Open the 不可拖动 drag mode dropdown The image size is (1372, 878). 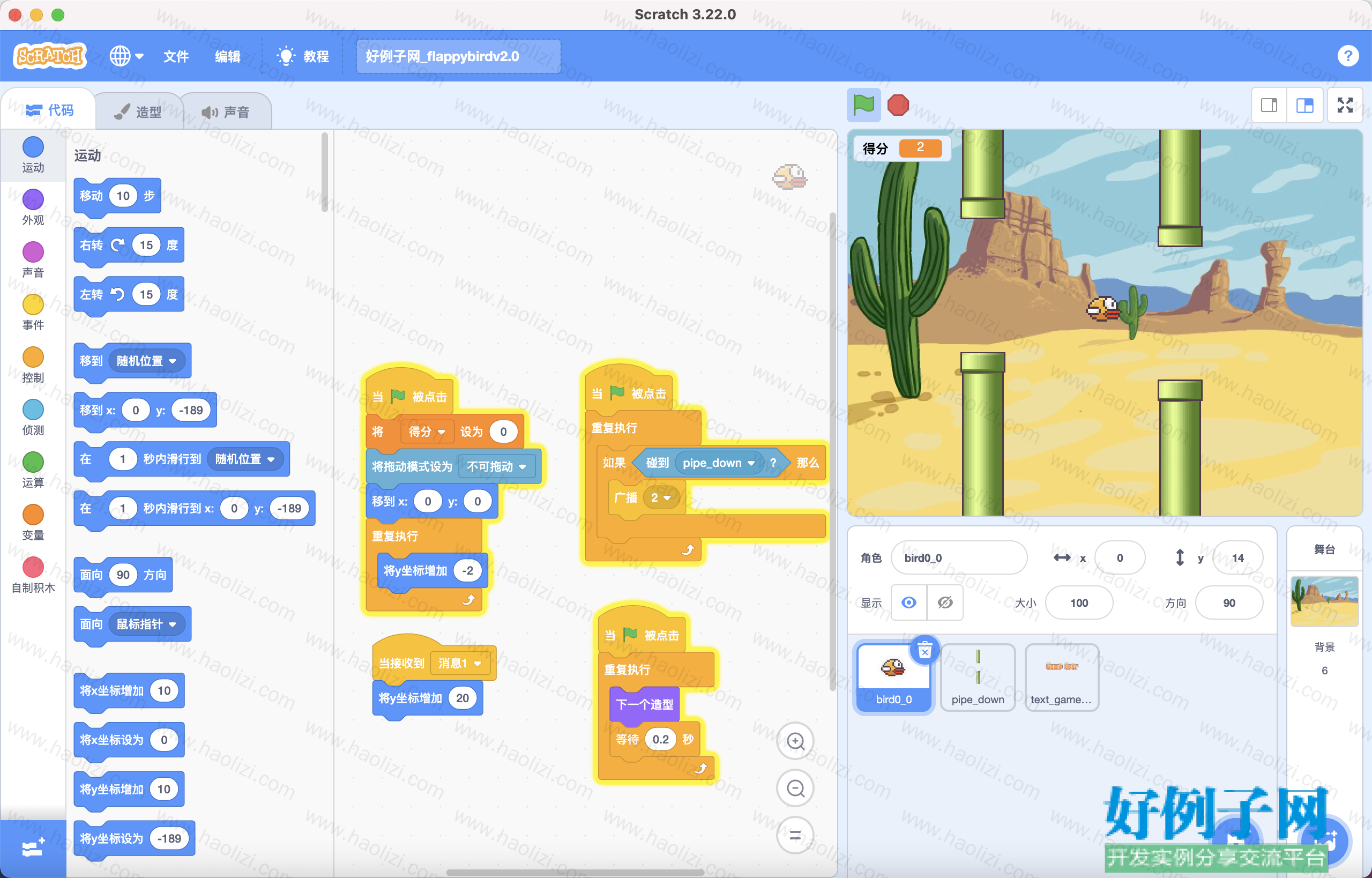496,466
